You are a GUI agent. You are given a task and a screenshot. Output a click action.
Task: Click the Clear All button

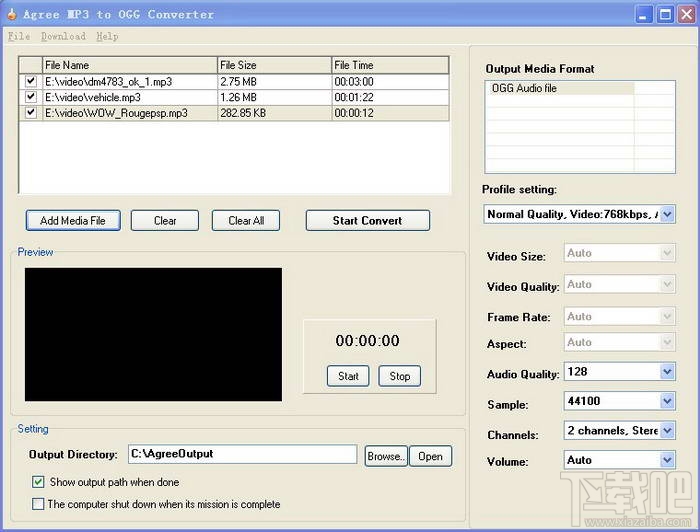pos(246,220)
